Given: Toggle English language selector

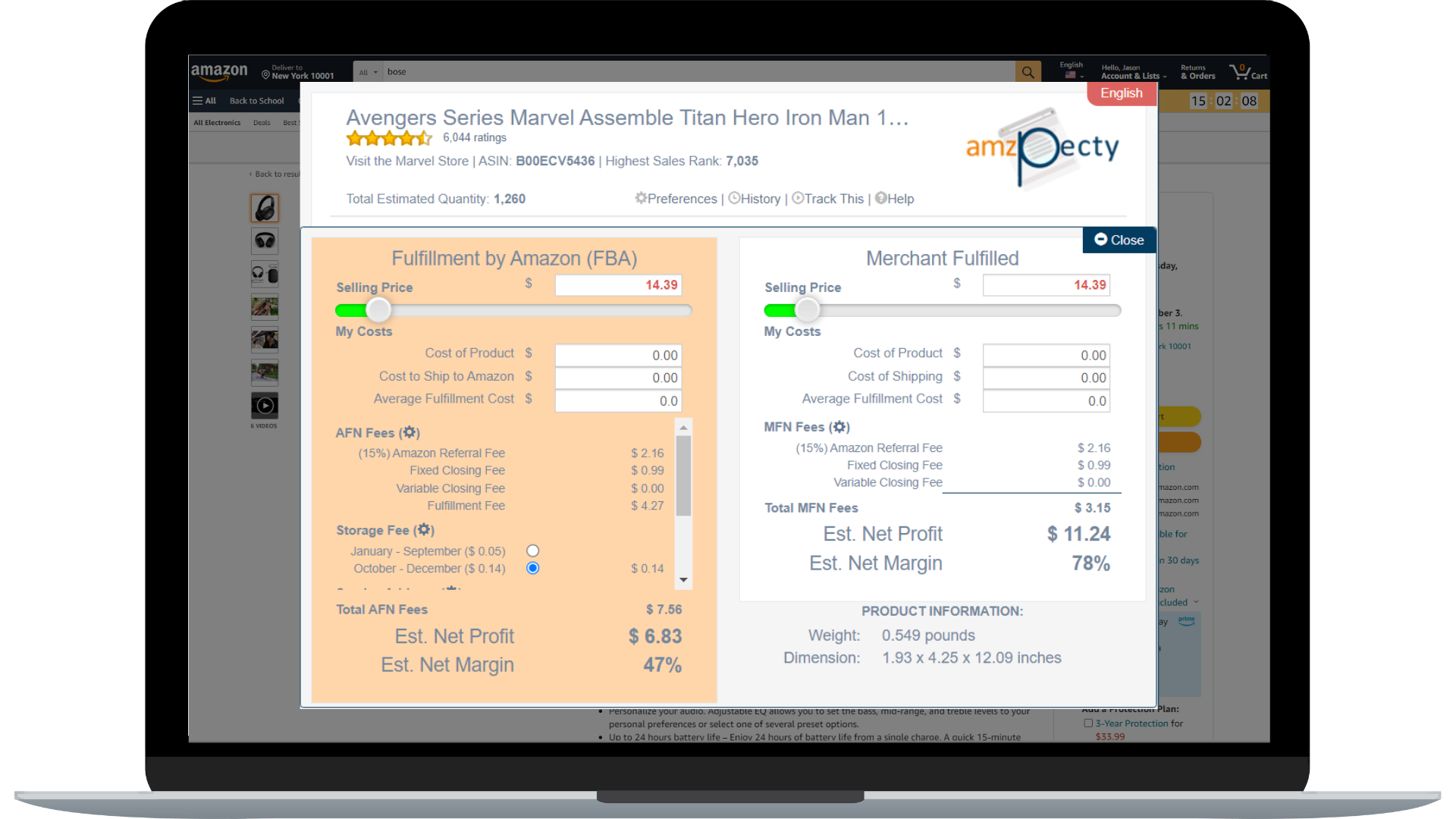Looking at the screenshot, I should 1121,93.
